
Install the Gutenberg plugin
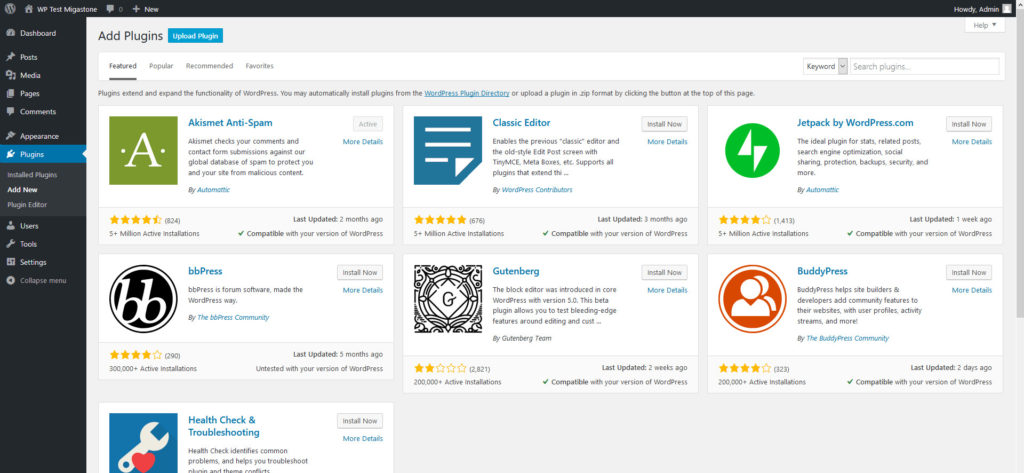664,272
